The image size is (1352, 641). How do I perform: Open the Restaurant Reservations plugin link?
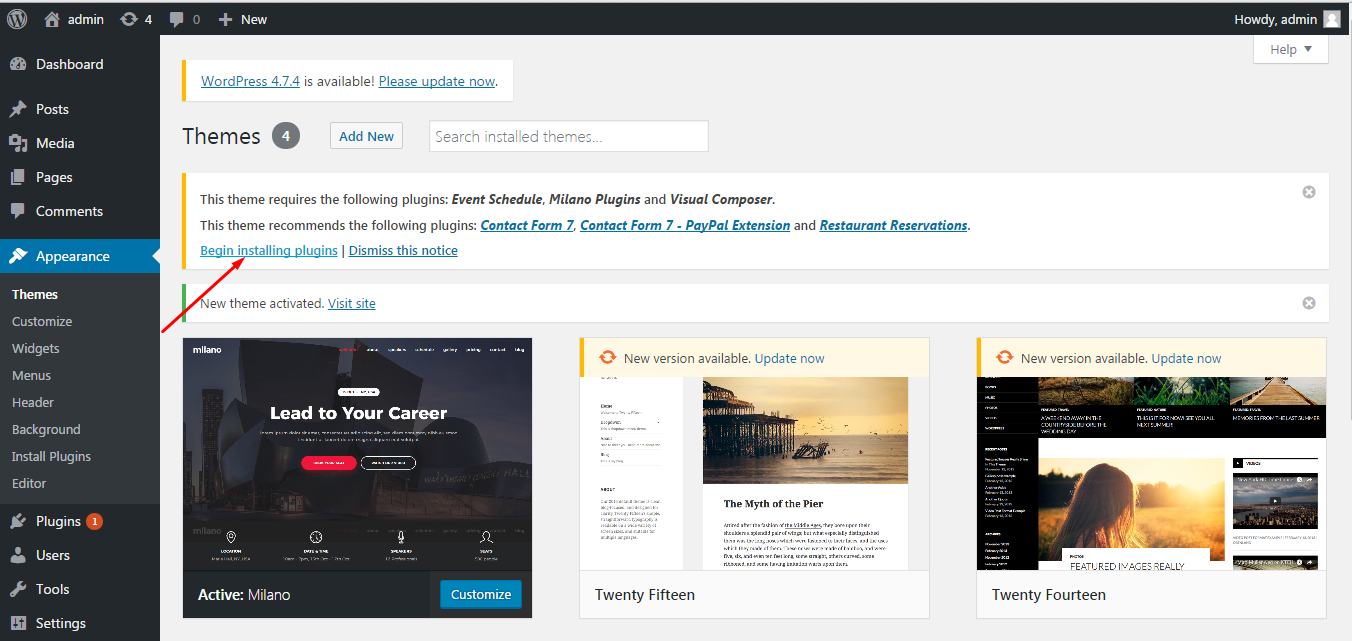894,225
